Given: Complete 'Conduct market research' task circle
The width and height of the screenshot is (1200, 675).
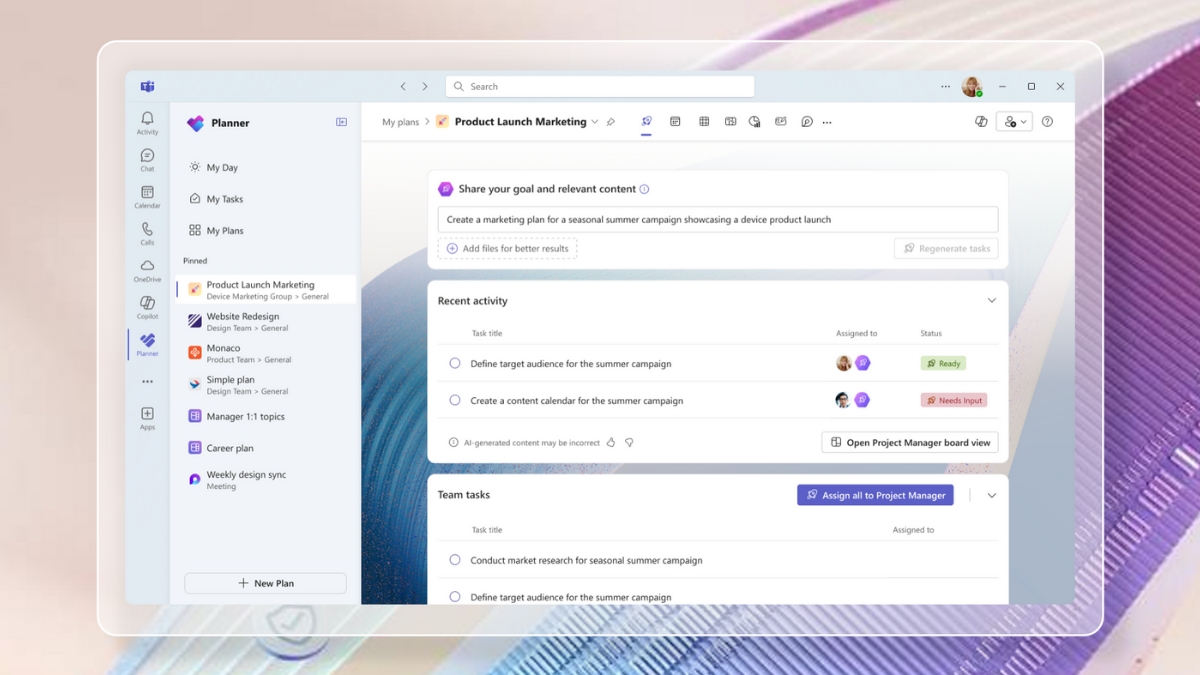Looking at the screenshot, I should point(455,560).
